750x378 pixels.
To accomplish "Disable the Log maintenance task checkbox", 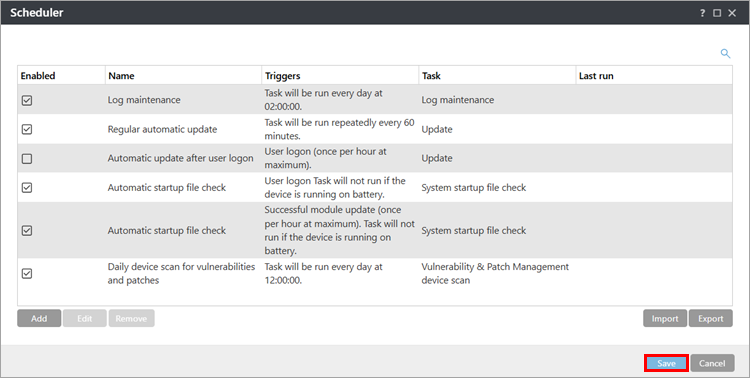I will click(x=27, y=100).
